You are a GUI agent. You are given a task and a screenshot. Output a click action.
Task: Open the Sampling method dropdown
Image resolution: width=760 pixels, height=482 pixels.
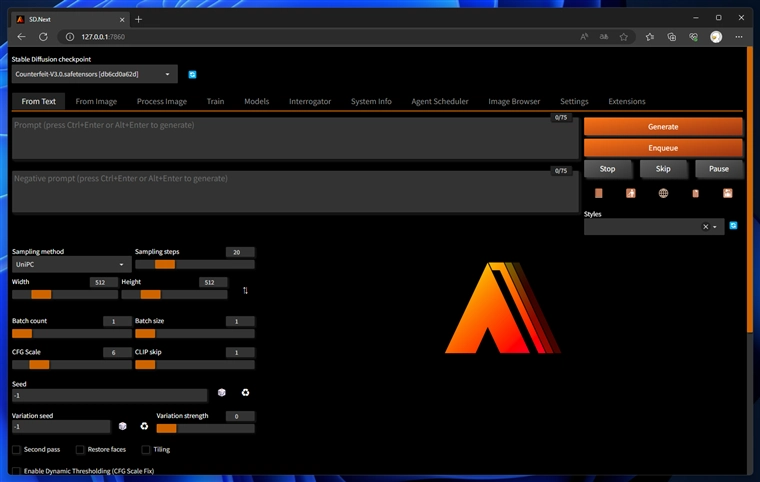tap(71, 264)
